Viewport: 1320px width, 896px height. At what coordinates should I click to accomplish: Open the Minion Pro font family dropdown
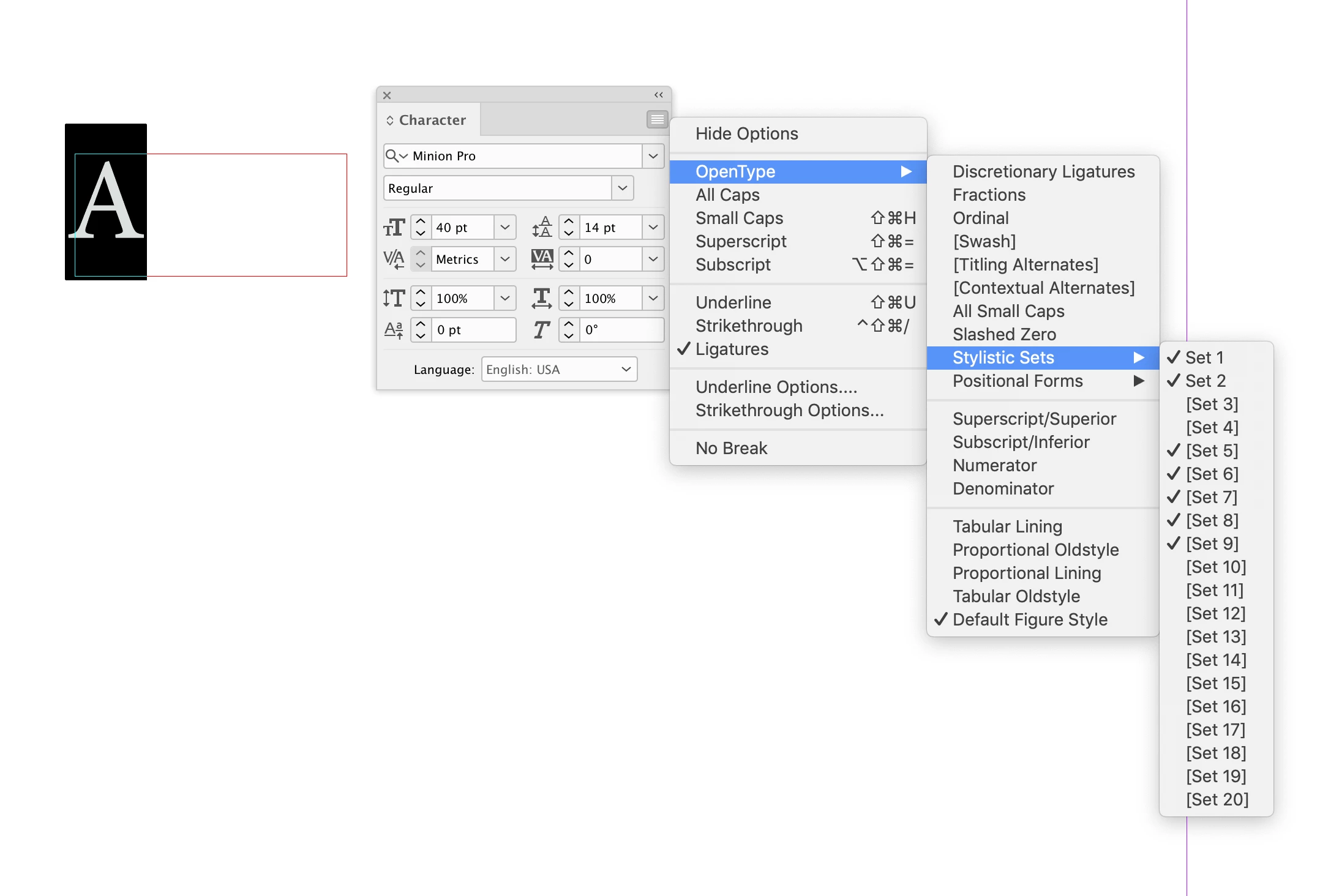tap(653, 156)
